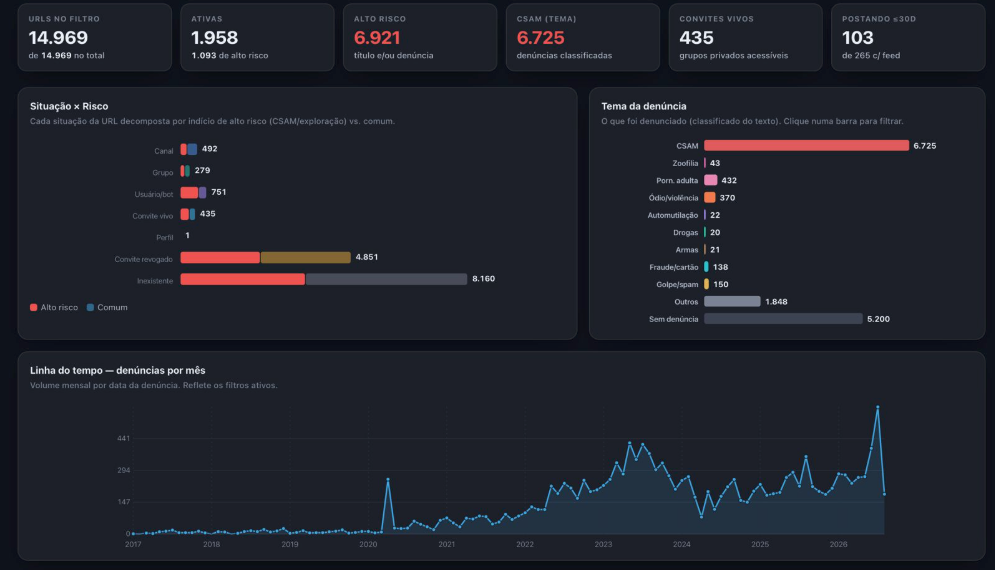Click the highest peak point on timeline
The image size is (995, 570).
[878, 407]
